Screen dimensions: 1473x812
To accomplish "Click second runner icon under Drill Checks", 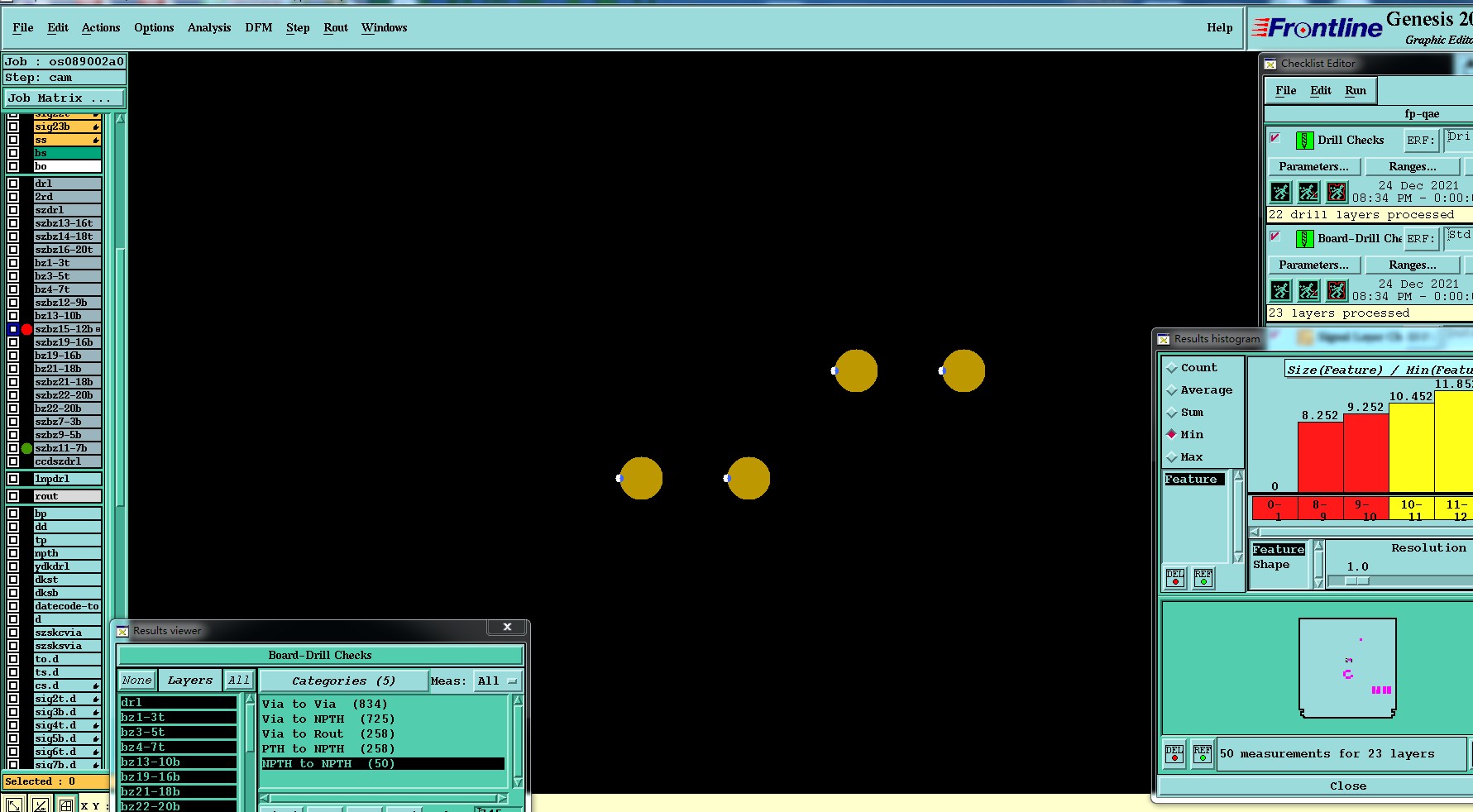I will [x=1308, y=193].
